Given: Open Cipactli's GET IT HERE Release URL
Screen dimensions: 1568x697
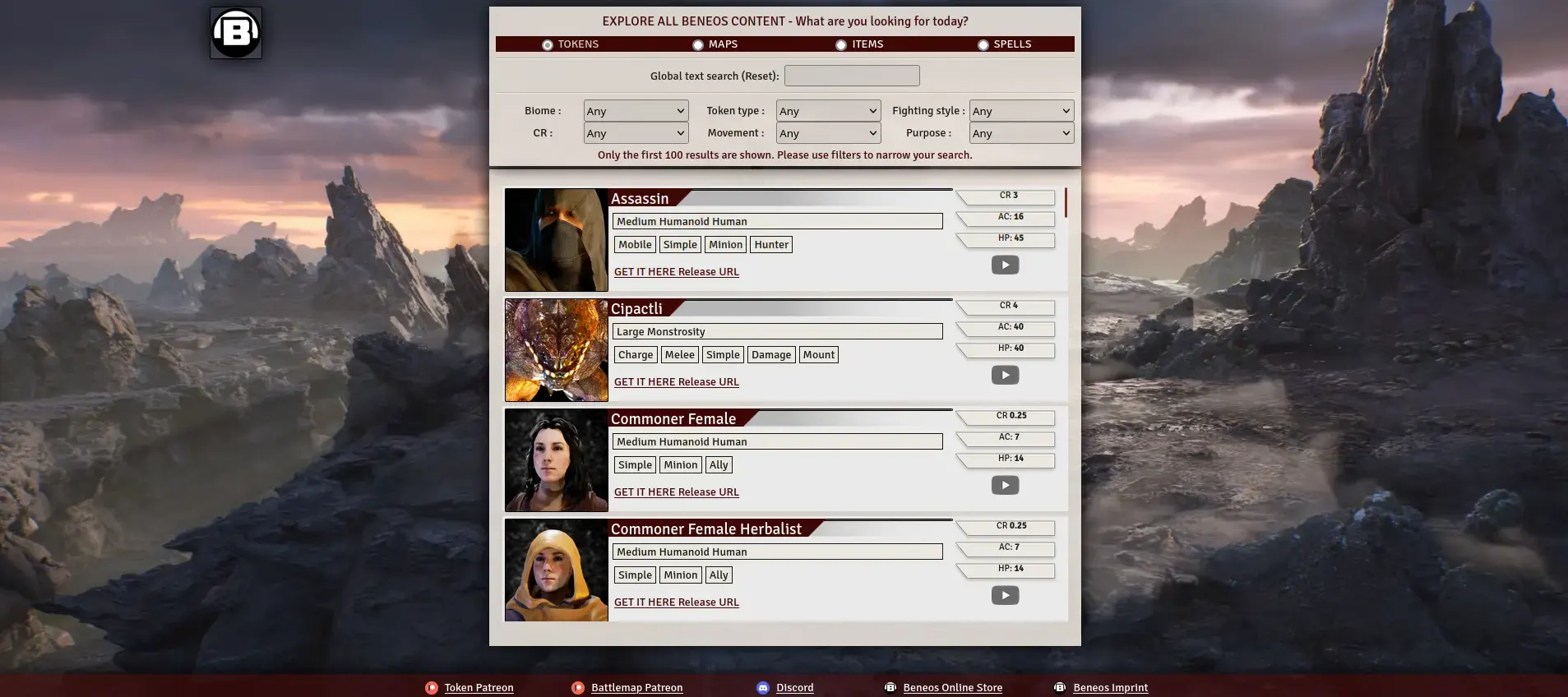Looking at the screenshot, I should point(677,382).
